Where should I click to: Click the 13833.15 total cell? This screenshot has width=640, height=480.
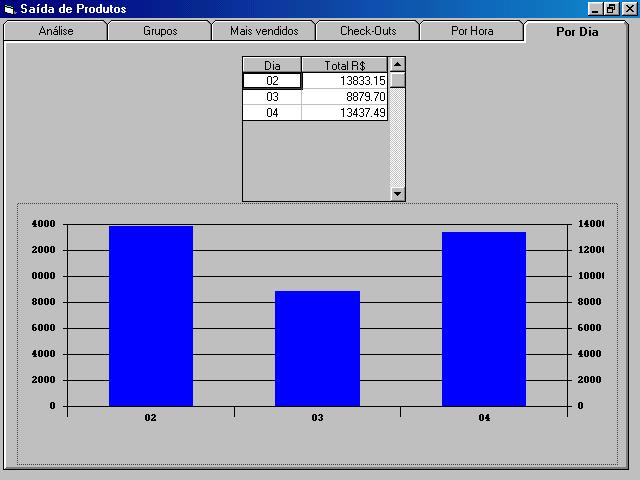point(345,81)
